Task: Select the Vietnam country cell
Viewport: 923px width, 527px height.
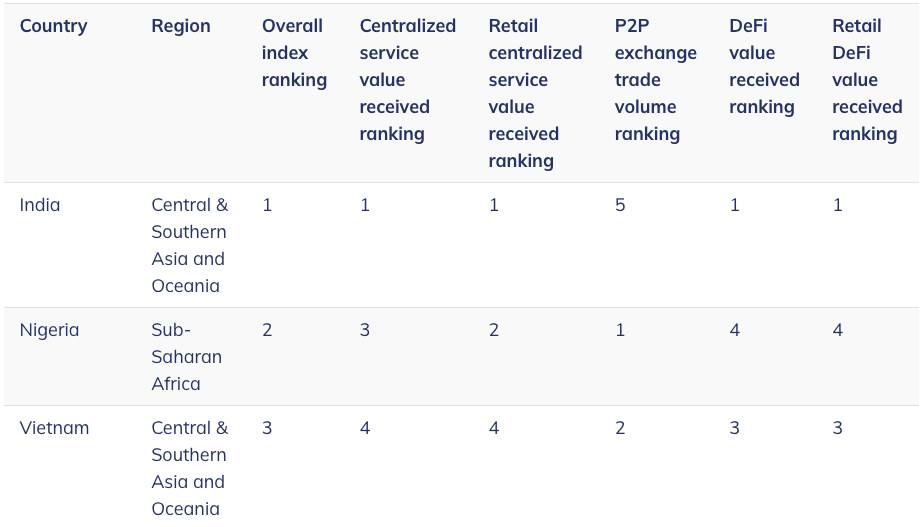Action: pos(54,427)
